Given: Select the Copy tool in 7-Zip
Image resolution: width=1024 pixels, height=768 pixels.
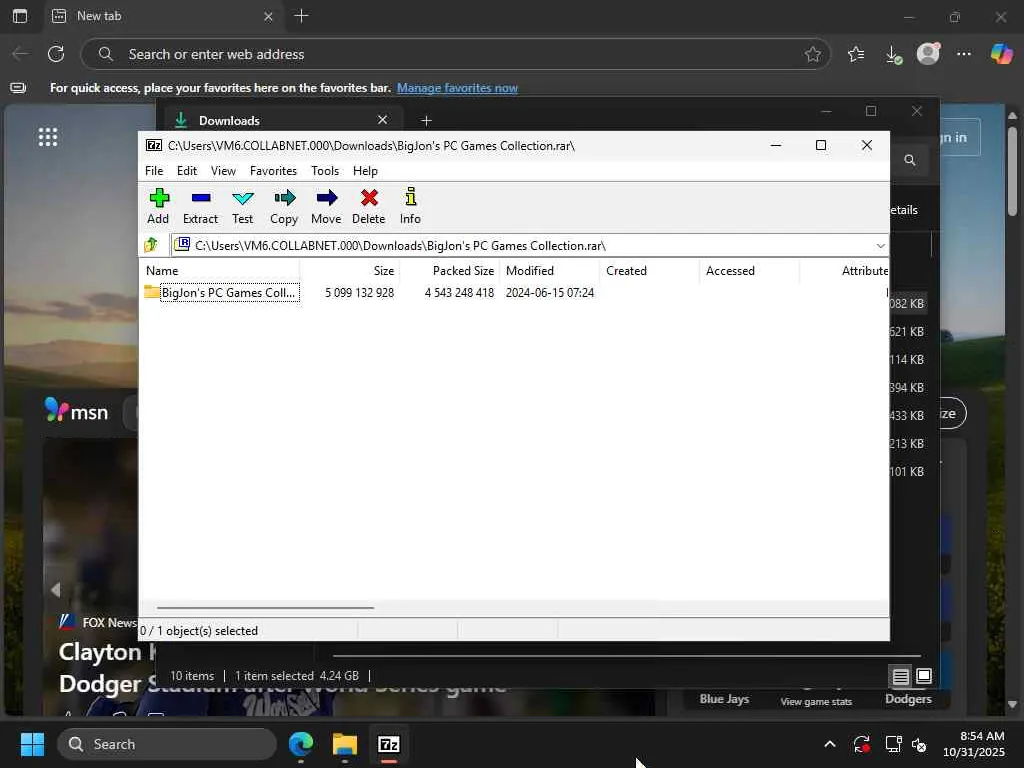Looking at the screenshot, I should (x=284, y=206).
